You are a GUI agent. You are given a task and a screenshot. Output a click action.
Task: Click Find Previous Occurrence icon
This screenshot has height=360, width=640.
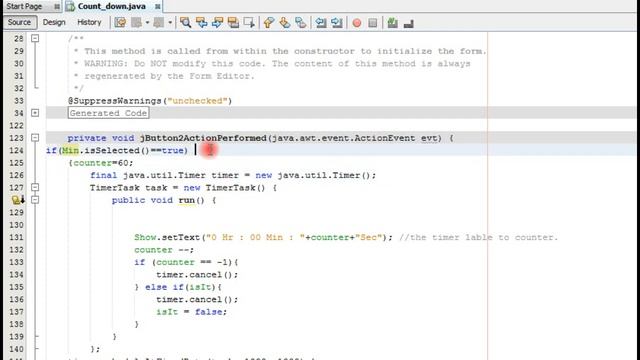pos(201,22)
